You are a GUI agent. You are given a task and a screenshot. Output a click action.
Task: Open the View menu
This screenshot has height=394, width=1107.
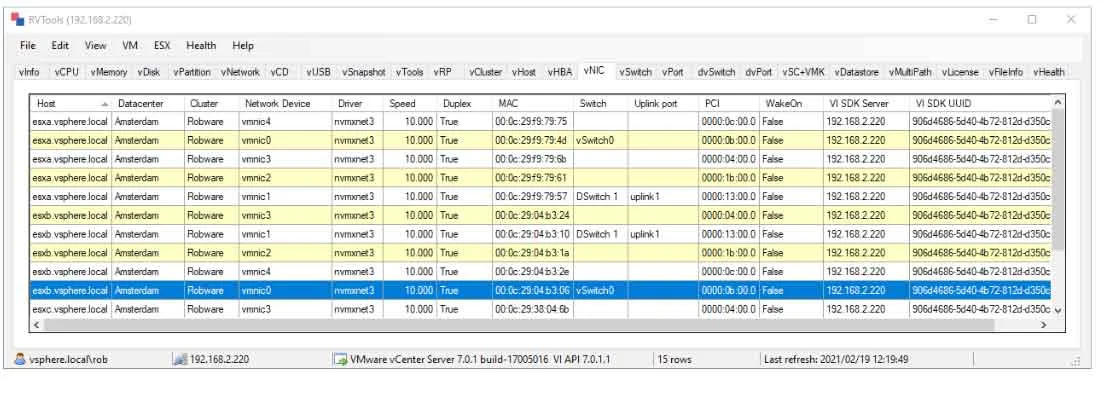point(95,45)
